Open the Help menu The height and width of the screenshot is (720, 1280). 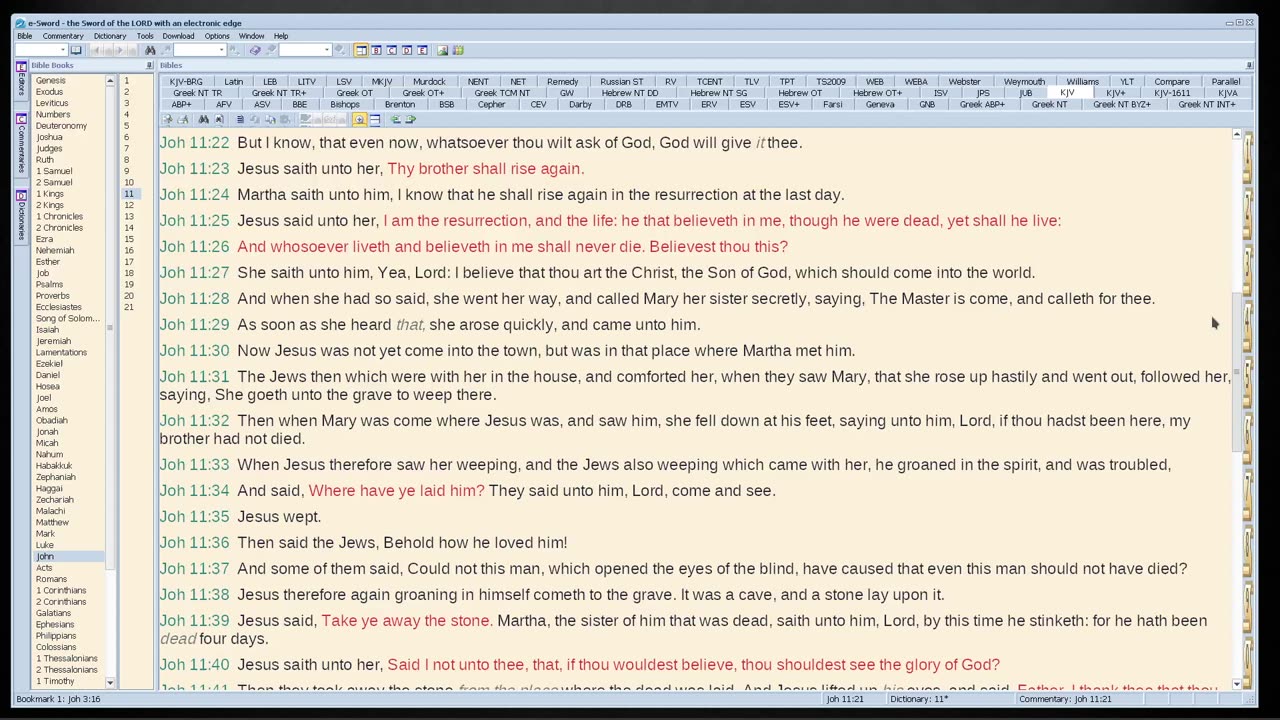tap(281, 36)
